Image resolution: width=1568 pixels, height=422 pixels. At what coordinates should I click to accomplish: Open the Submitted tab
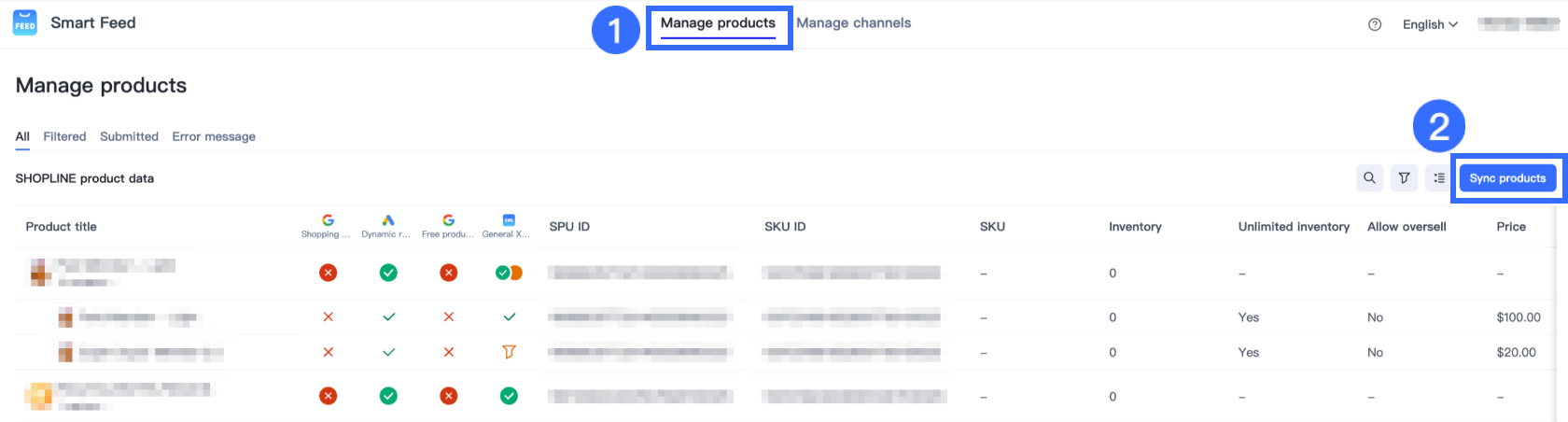point(129,136)
